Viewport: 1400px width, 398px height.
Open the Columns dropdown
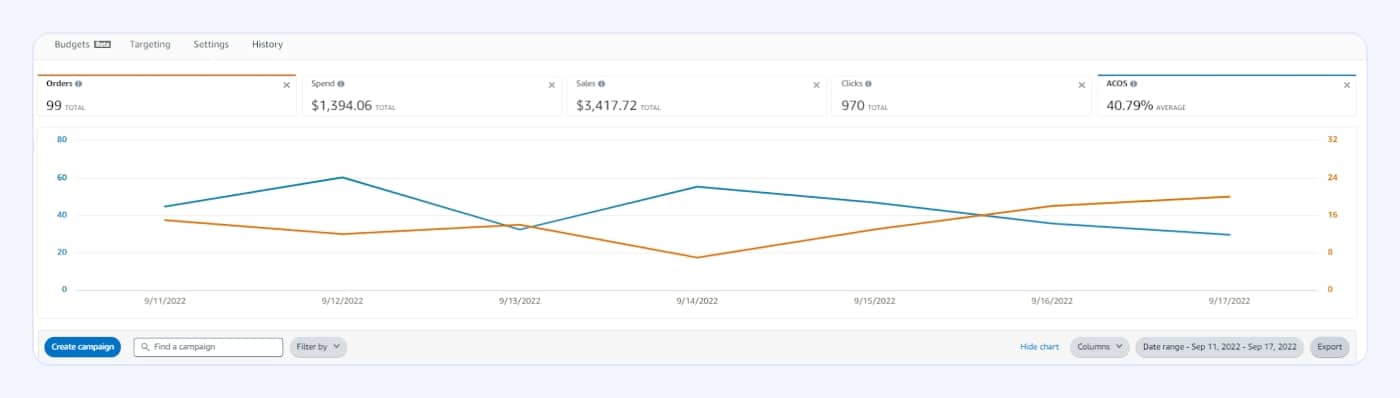click(x=1099, y=347)
